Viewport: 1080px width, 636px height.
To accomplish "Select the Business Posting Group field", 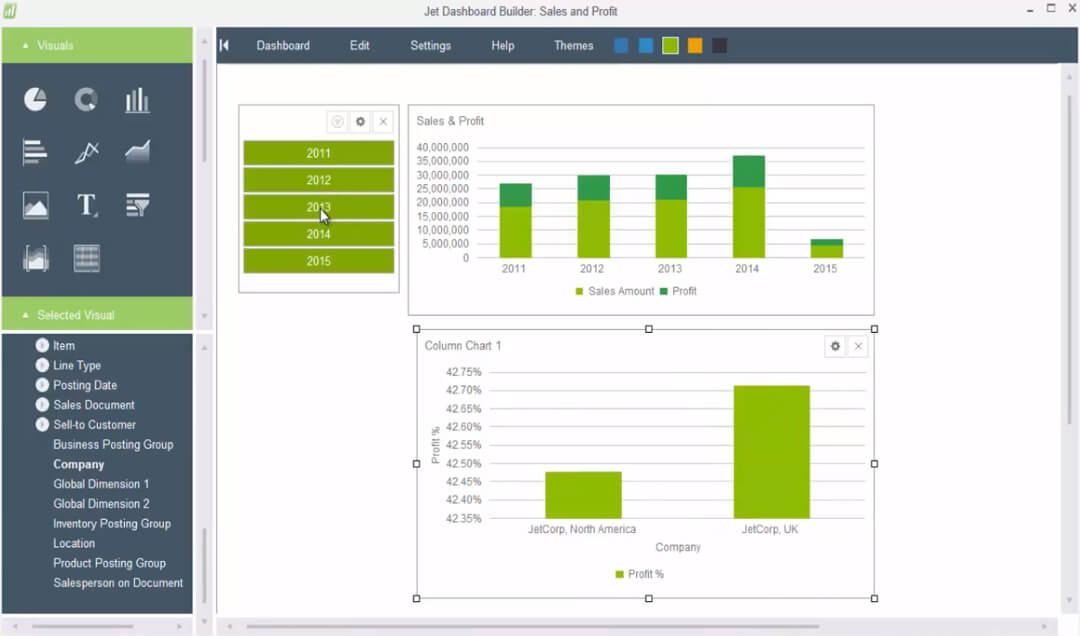I will [114, 444].
